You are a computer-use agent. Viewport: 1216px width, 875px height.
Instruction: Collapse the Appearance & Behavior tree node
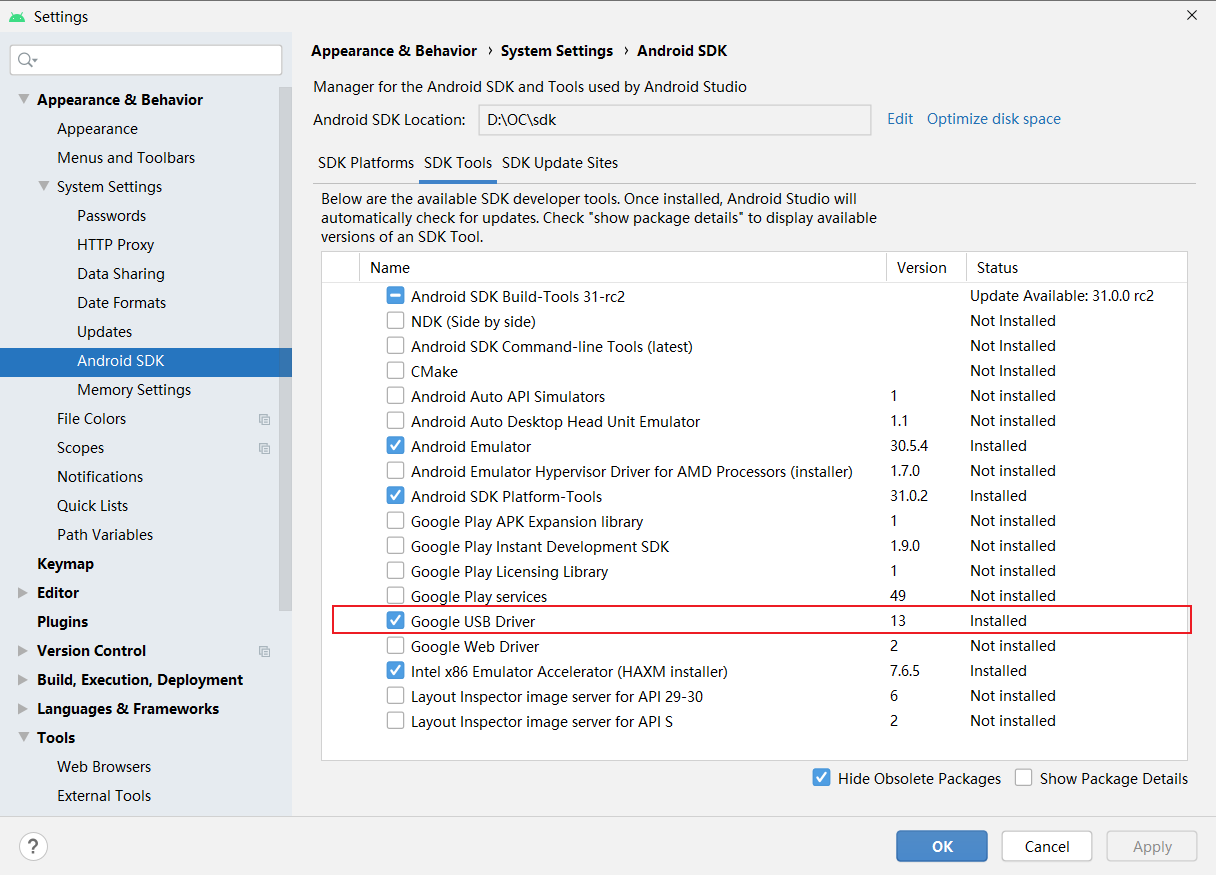click(23, 100)
